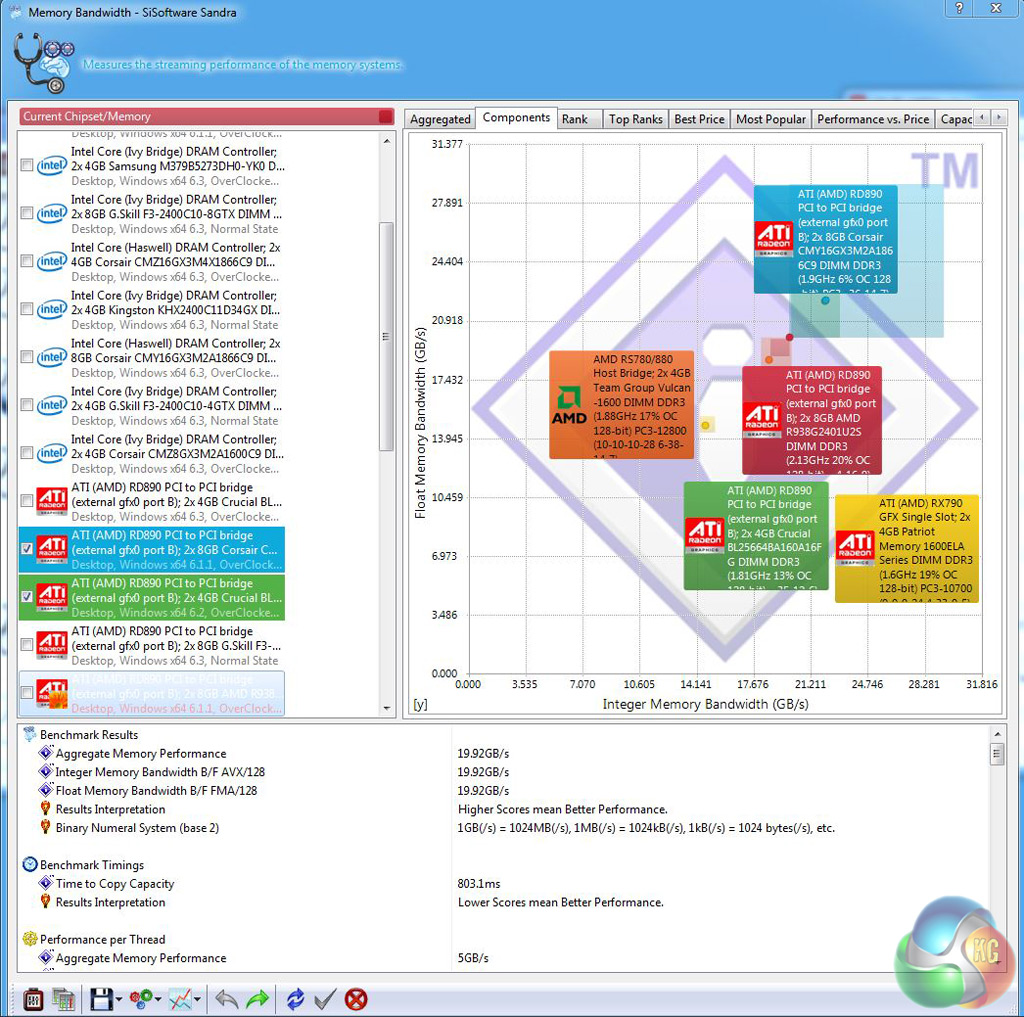The height and width of the screenshot is (1017, 1024).
Task: Select the Components tab
Action: (516, 118)
